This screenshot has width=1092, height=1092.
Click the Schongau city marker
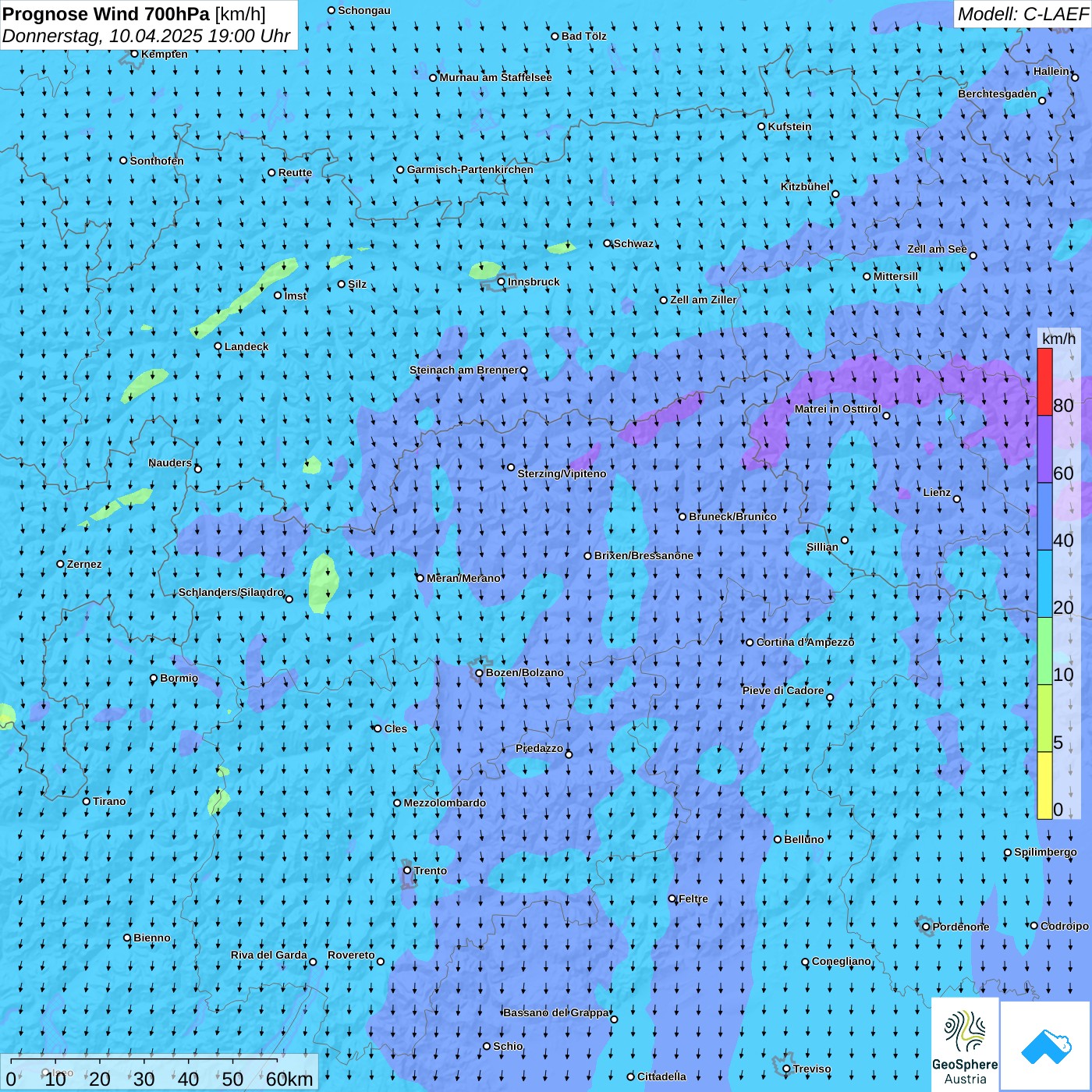pyautogui.click(x=331, y=10)
